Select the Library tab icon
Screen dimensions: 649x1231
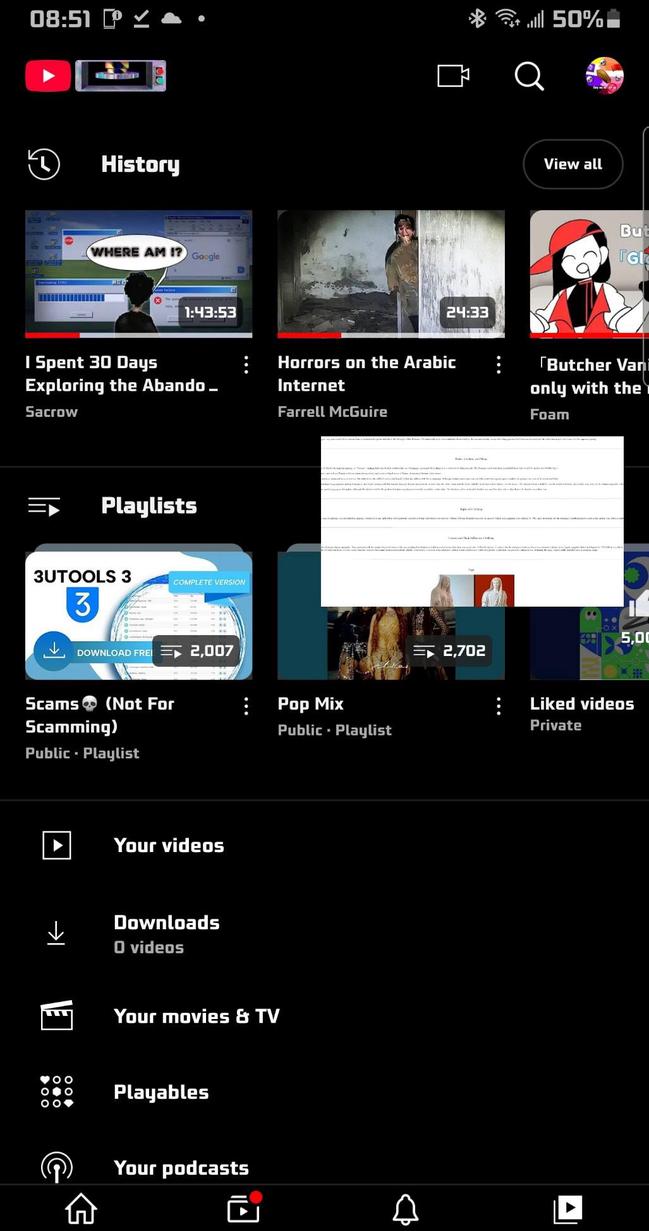pos(567,1209)
